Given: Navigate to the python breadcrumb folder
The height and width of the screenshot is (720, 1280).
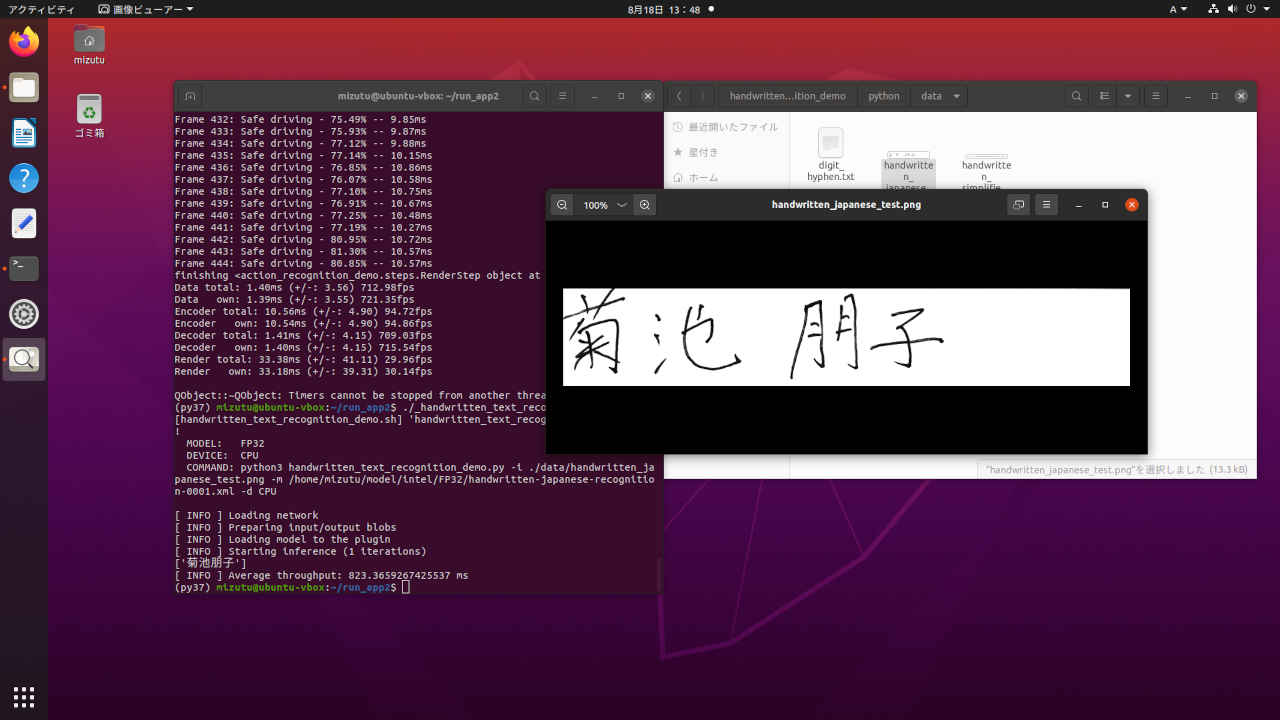Looking at the screenshot, I should tap(884, 95).
